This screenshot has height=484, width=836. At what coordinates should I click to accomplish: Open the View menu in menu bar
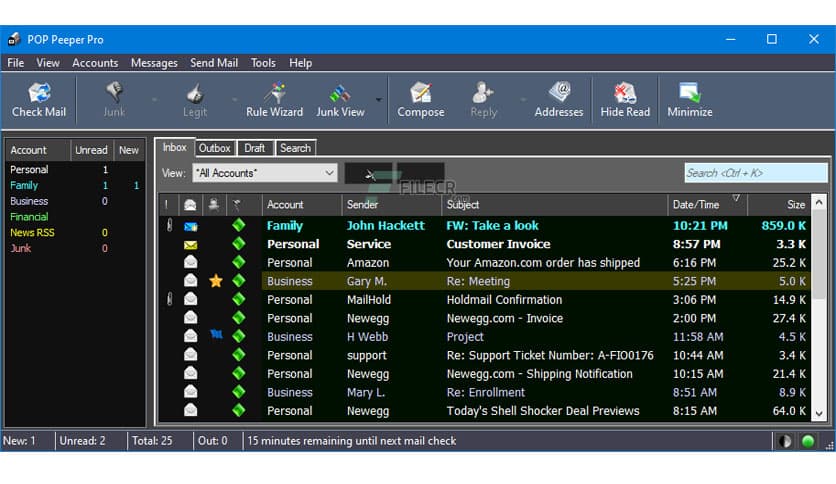coord(48,63)
